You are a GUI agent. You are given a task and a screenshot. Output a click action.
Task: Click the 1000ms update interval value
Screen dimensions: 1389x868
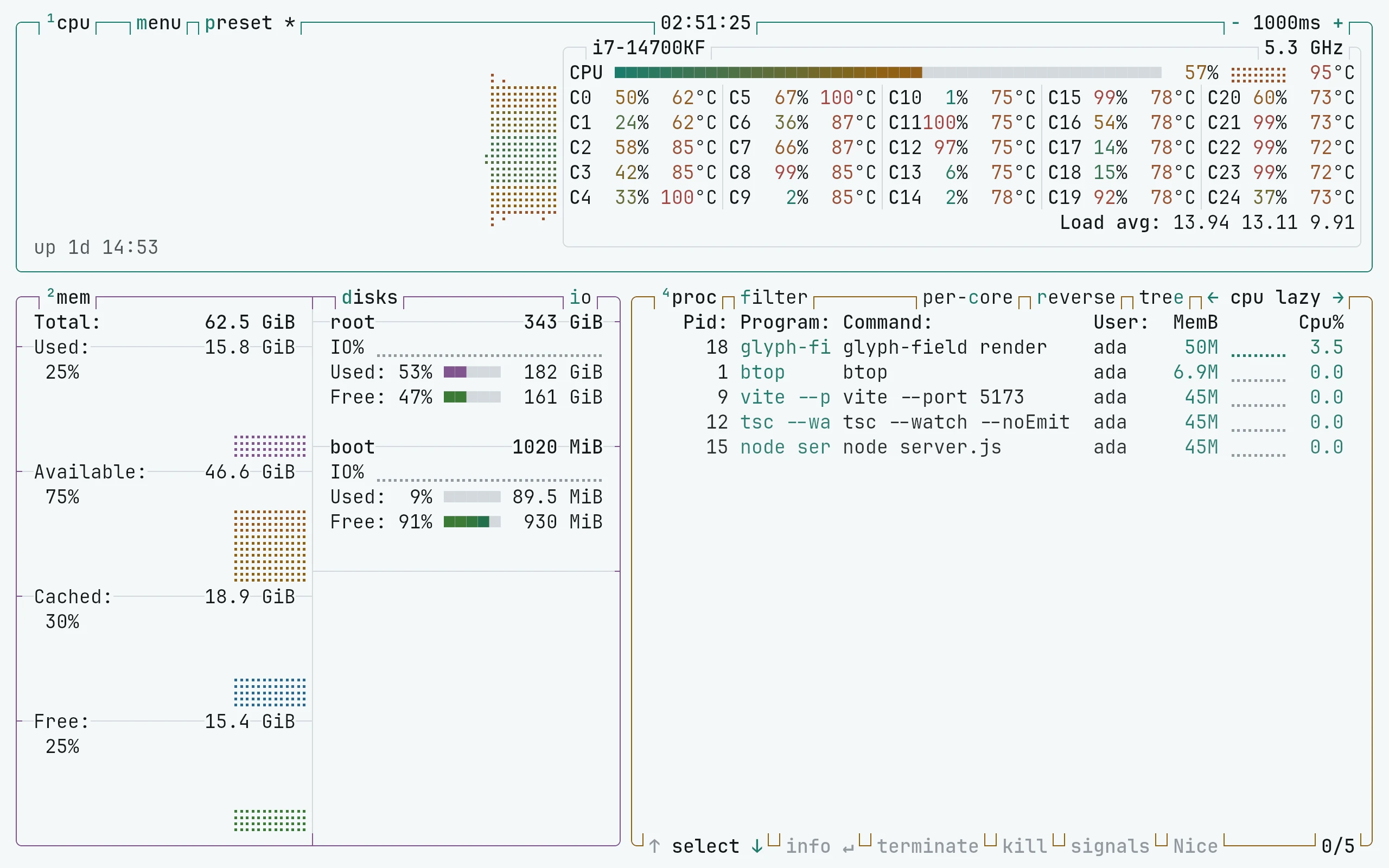(x=1287, y=23)
